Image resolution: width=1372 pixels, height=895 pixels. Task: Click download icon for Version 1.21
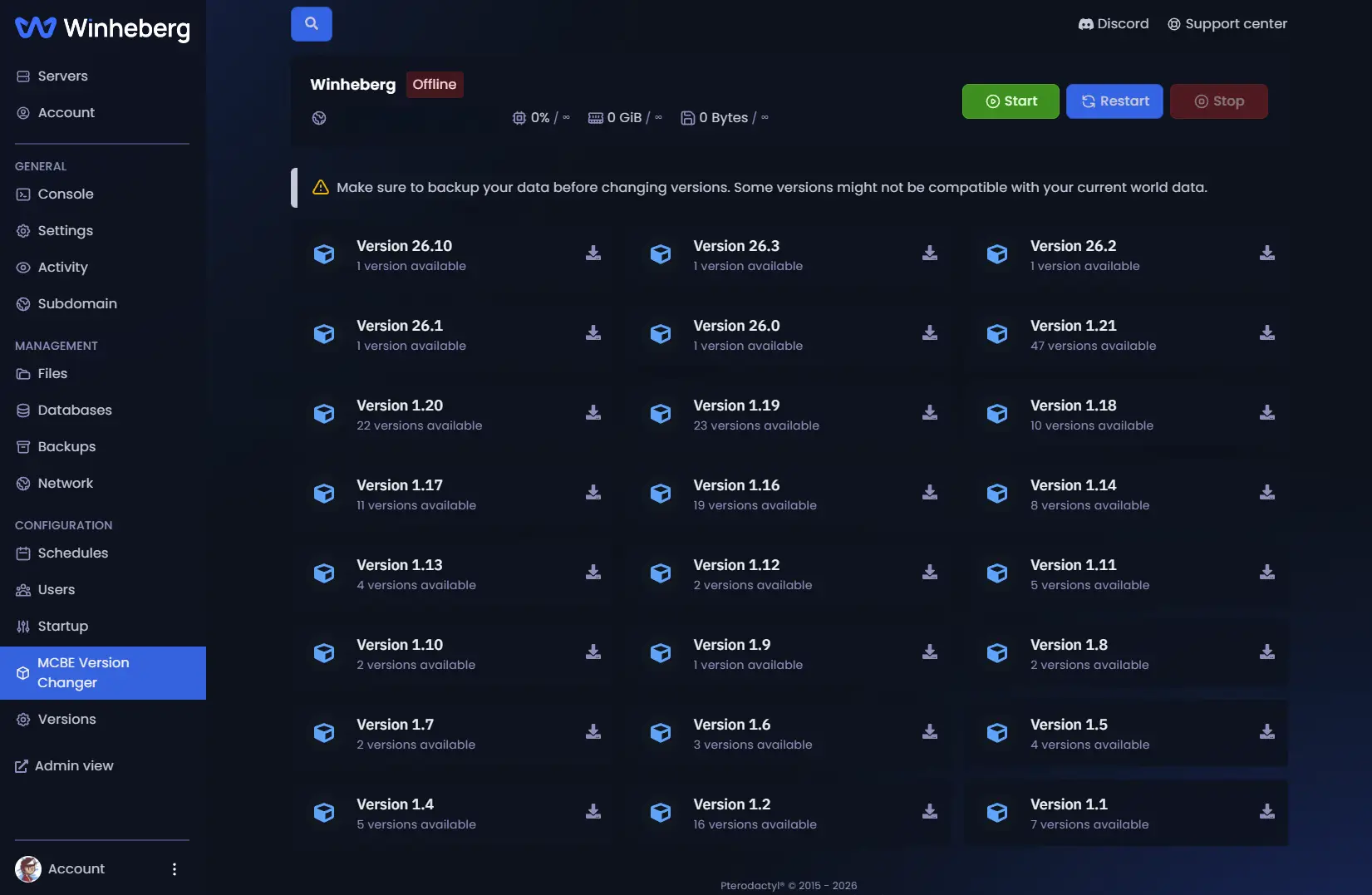click(x=1267, y=333)
